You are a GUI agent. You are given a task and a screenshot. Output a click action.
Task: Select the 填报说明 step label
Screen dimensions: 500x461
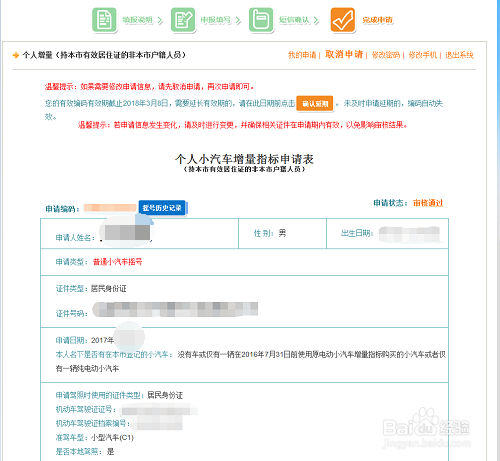click(137, 20)
